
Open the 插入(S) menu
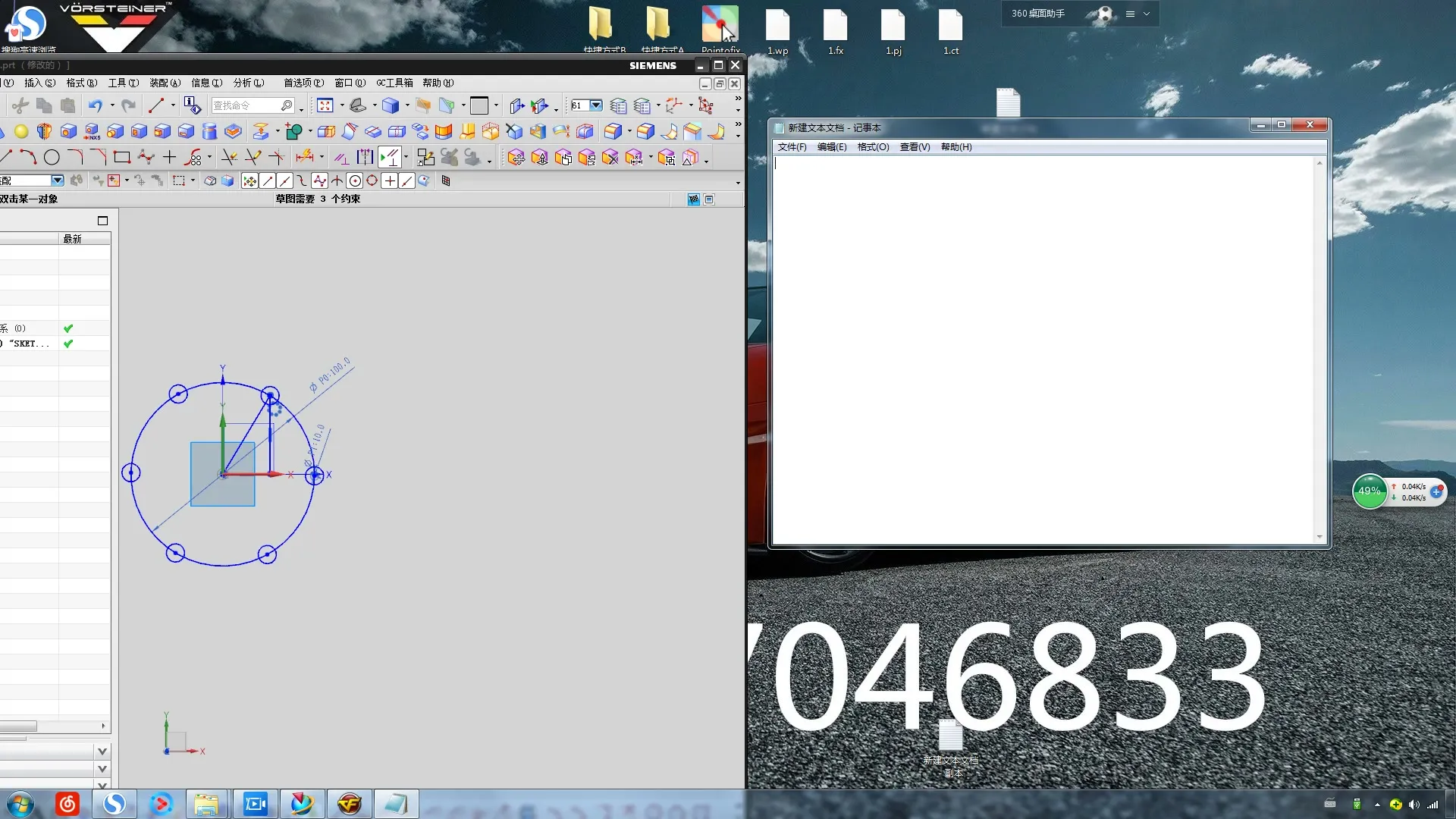click(x=39, y=83)
